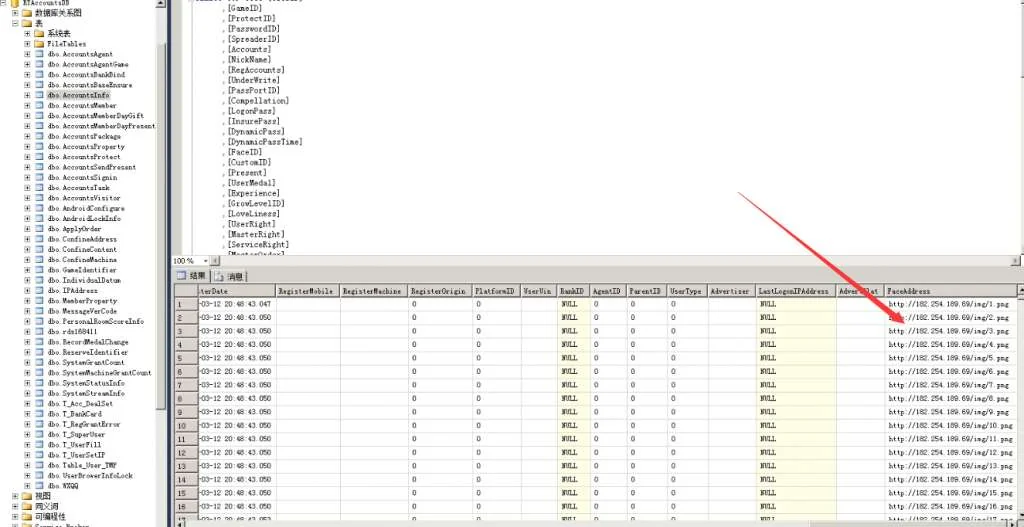Click the 数据库关系图 folder icon
Viewport: 1024px width, 527px height.
27,13
